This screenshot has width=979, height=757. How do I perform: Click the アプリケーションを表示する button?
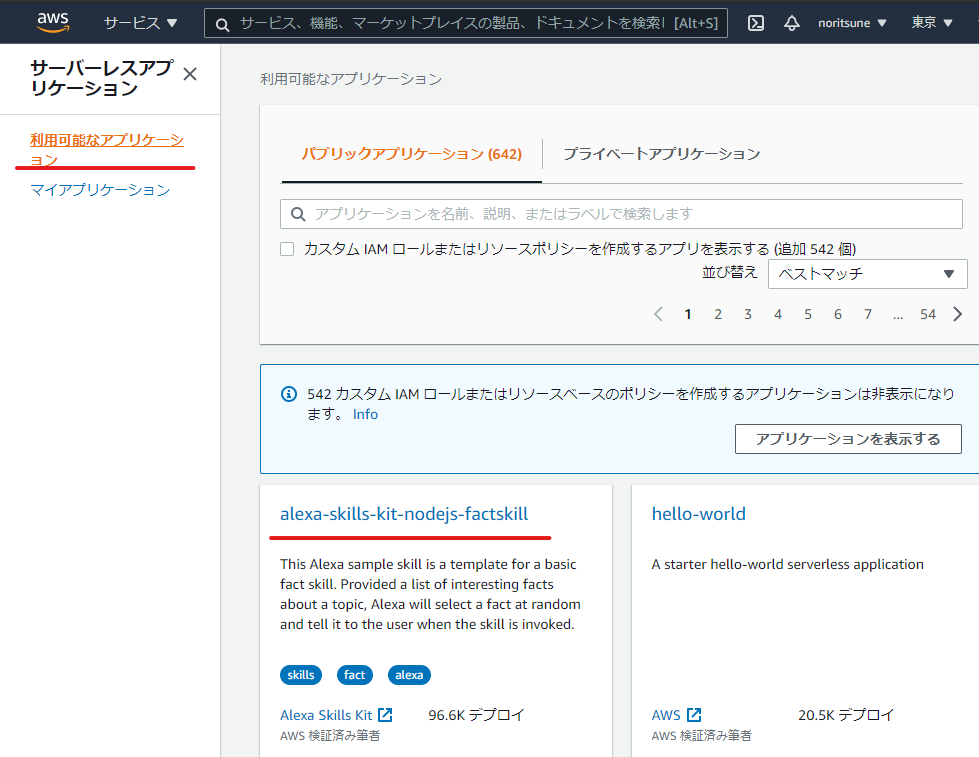848,439
